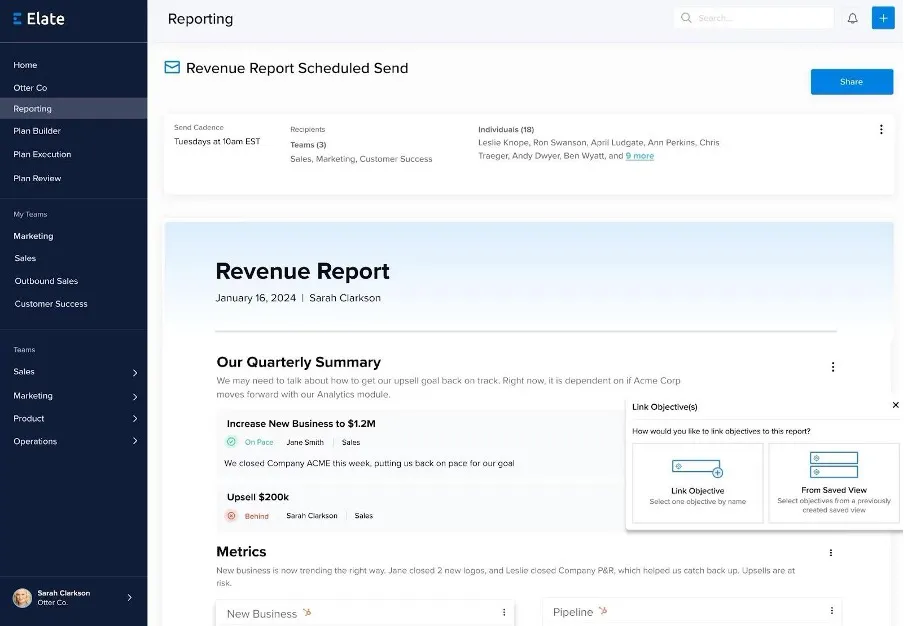The image size is (904, 626).
Task: Click the Elate logo
Action: (x=39, y=18)
